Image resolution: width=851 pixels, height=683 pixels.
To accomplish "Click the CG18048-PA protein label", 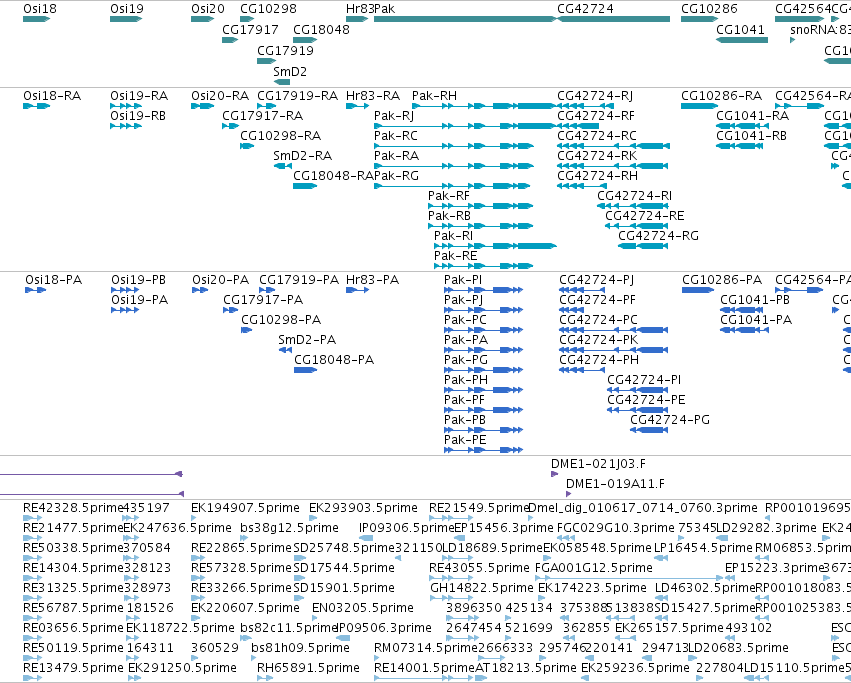I will (334, 359).
